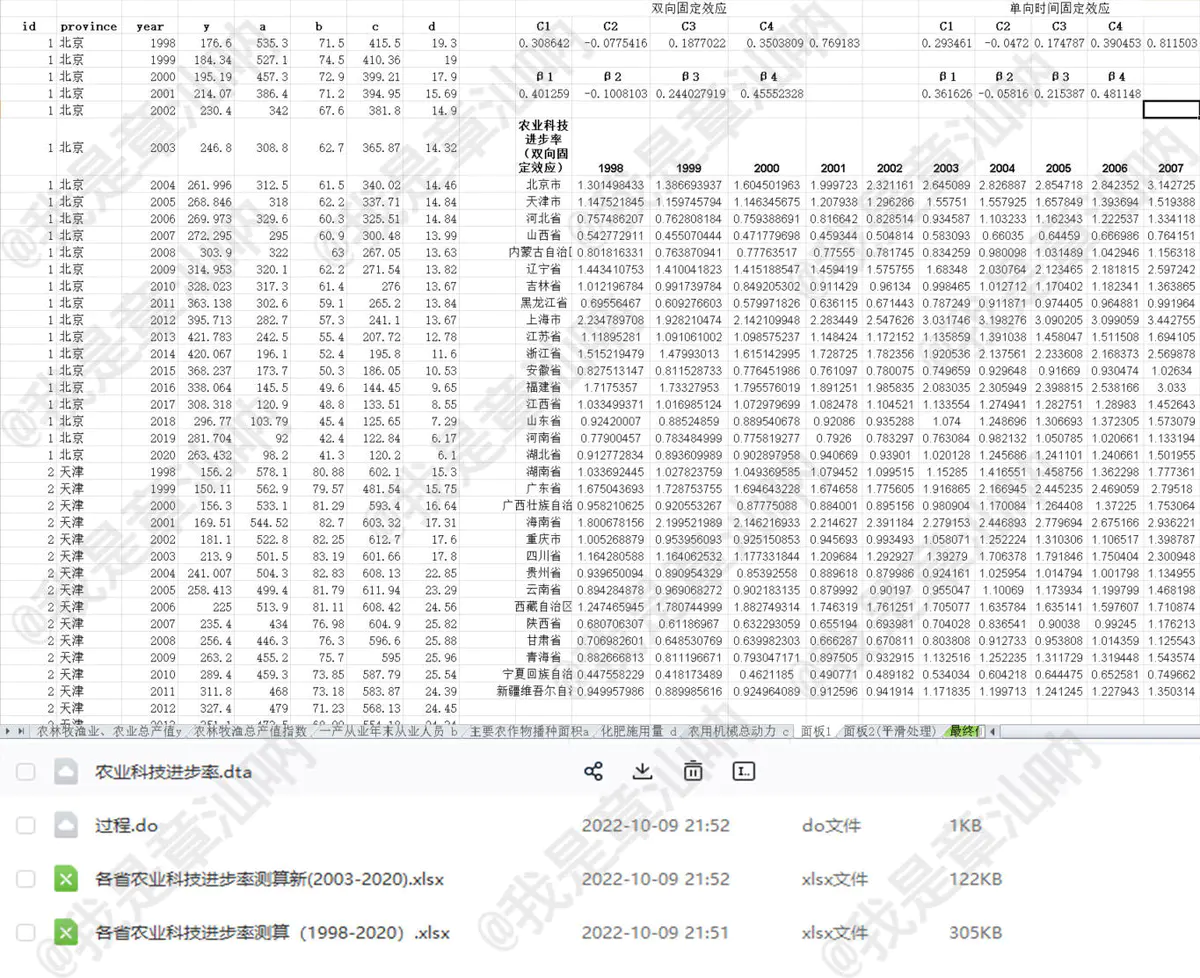
Task: Click the 2003 column header in the results table
Action: click(946, 169)
